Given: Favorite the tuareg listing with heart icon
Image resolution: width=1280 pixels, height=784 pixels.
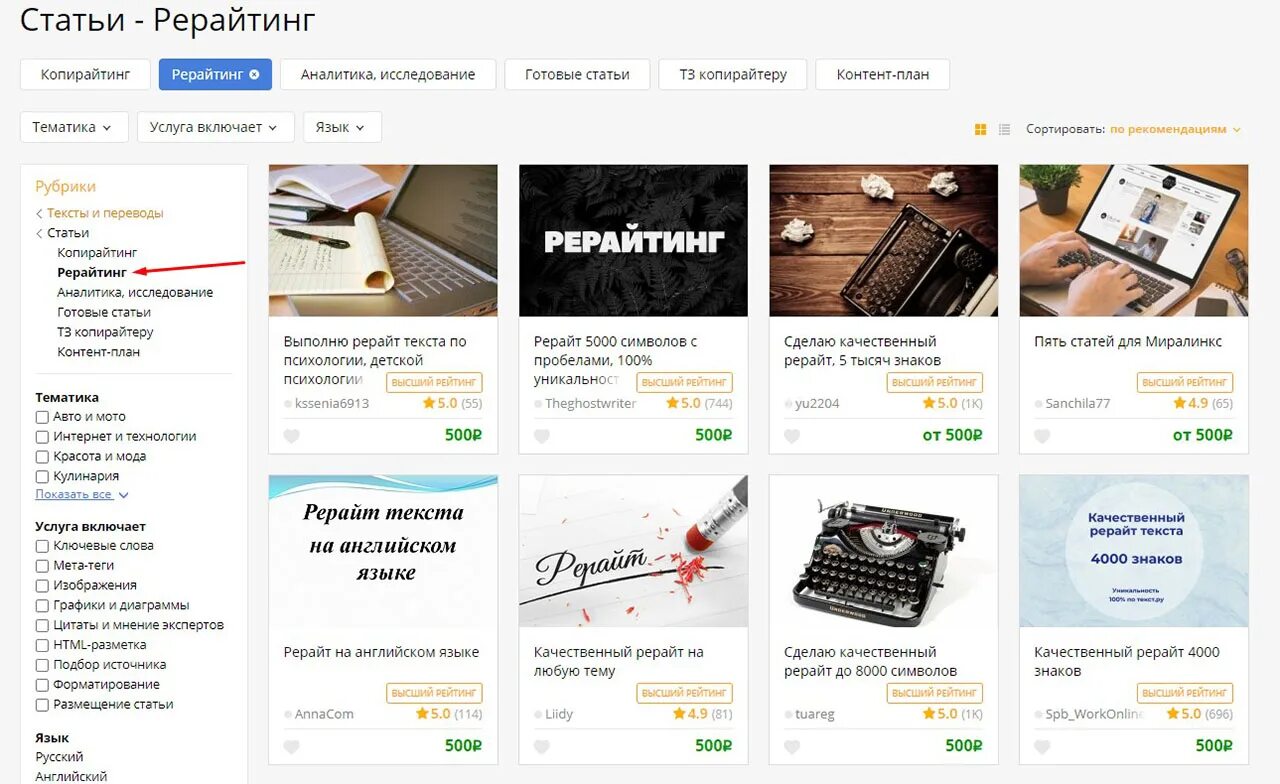Looking at the screenshot, I should [791, 746].
